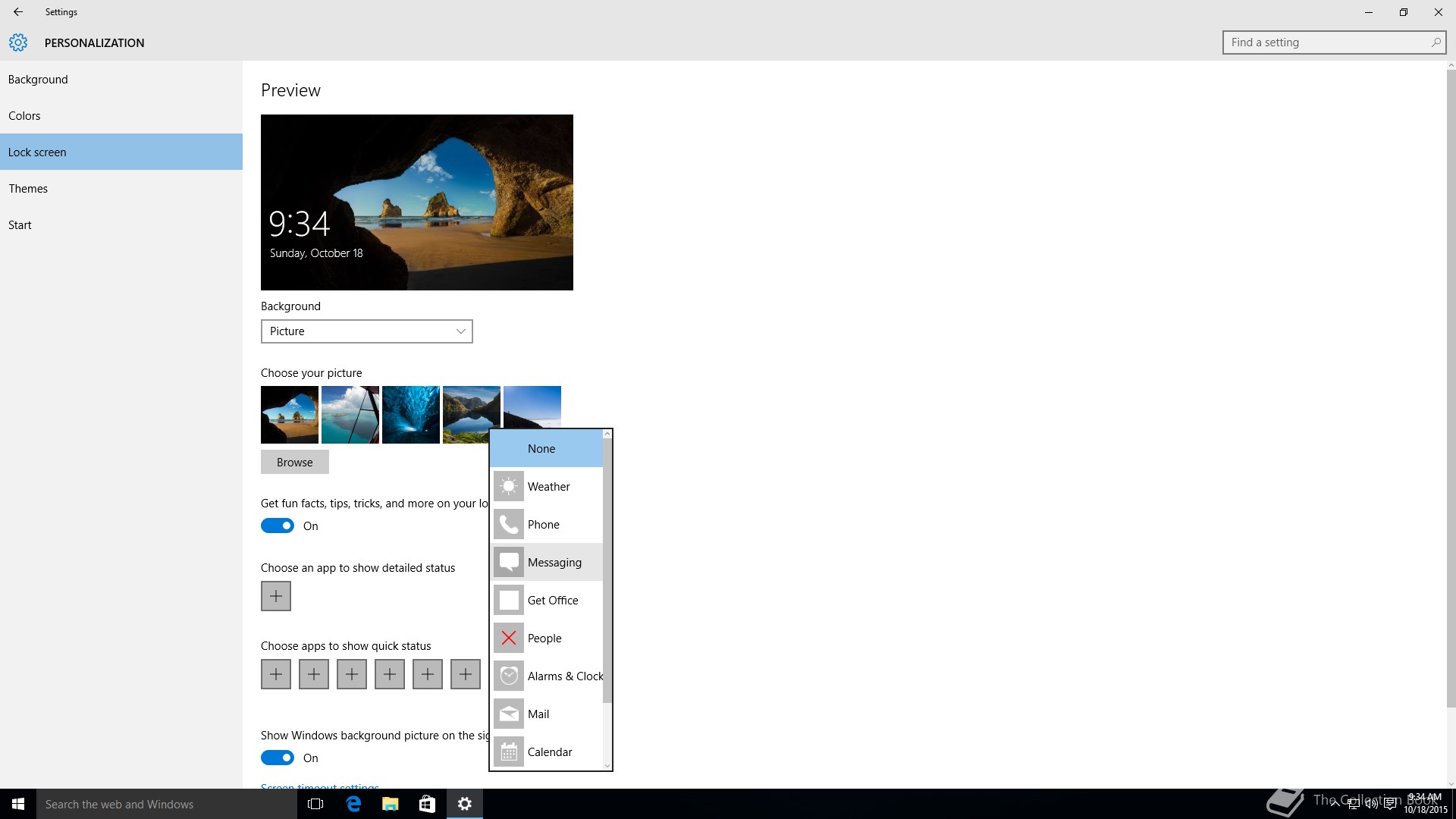Screen dimensions: 1456x819
Task: Choose Calendar from the app list
Action: click(546, 752)
